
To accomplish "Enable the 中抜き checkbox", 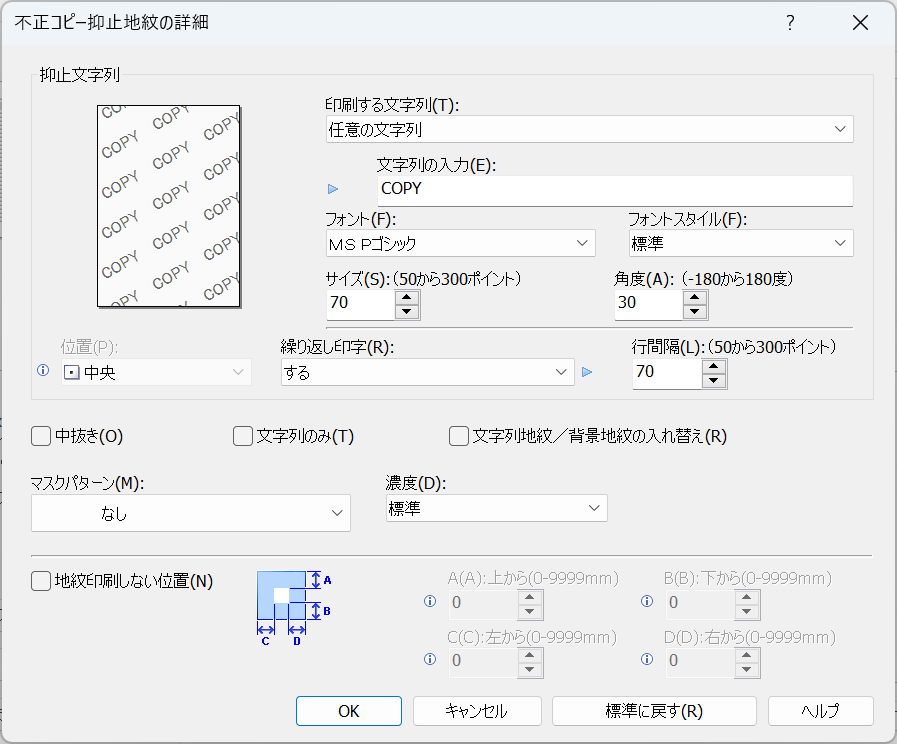I will pos(41,435).
